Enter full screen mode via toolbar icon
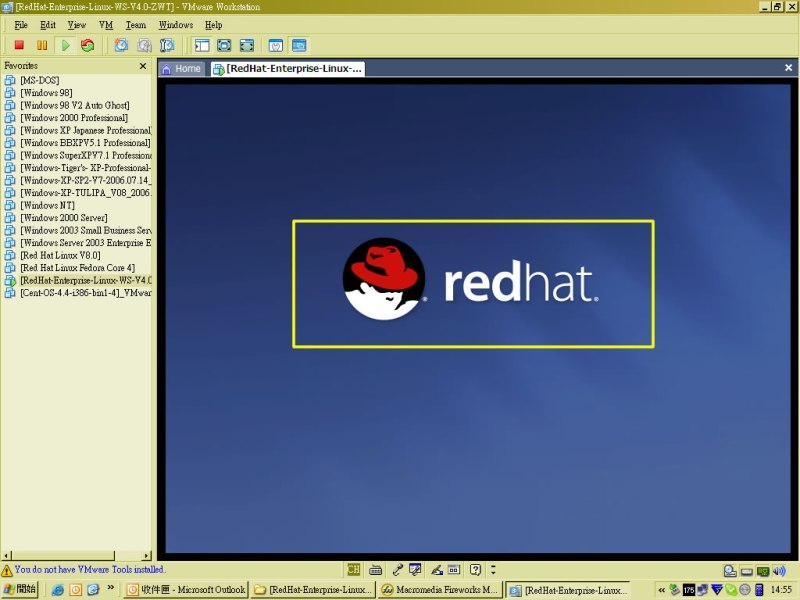 (246, 45)
